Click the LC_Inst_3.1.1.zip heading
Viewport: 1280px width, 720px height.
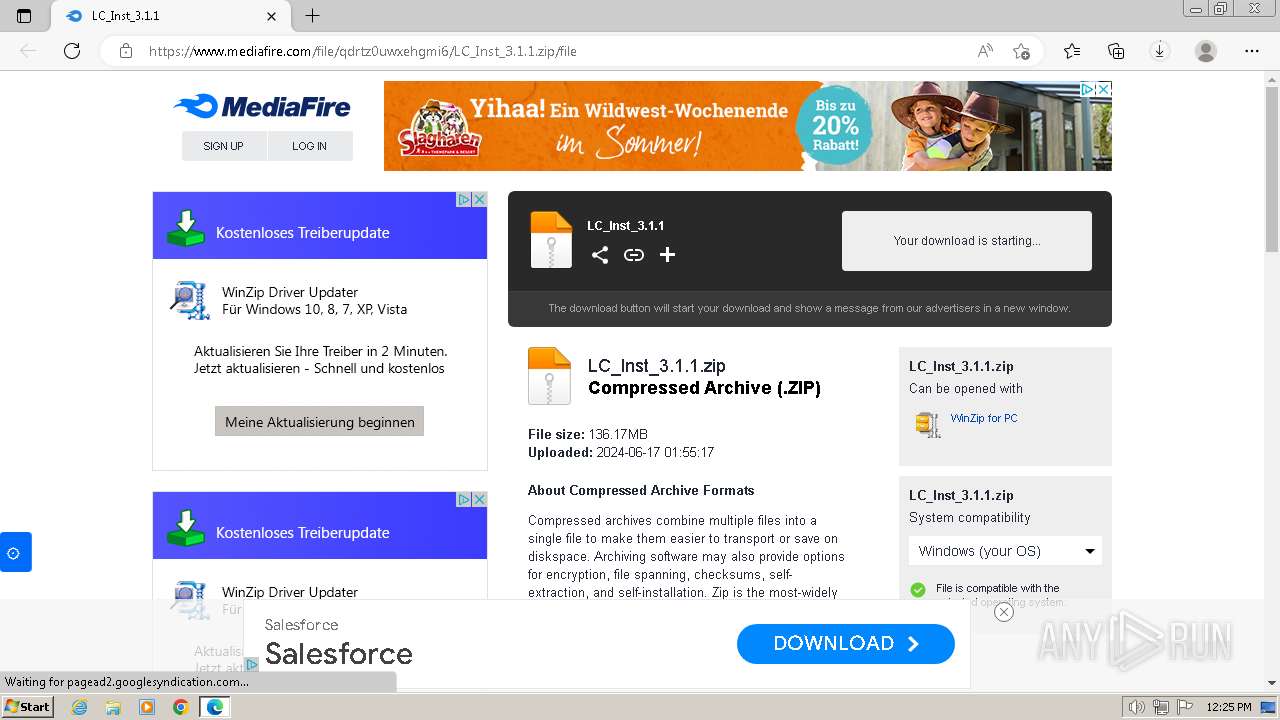pos(657,366)
